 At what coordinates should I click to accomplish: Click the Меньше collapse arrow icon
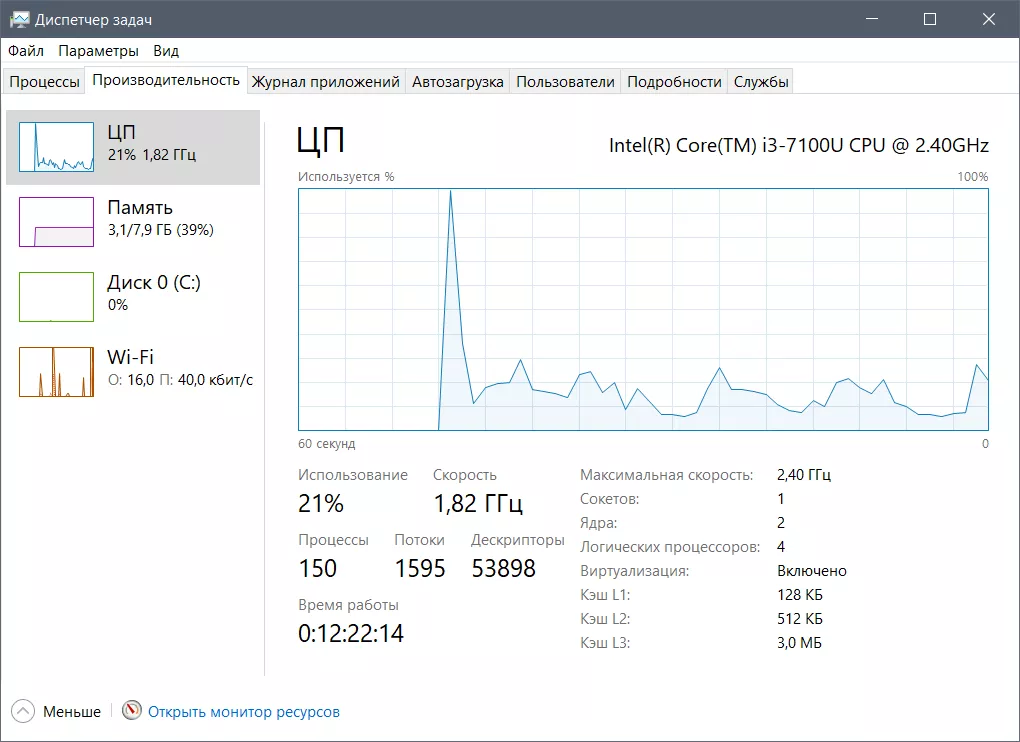pyautogui.click(x=23, y=711)
